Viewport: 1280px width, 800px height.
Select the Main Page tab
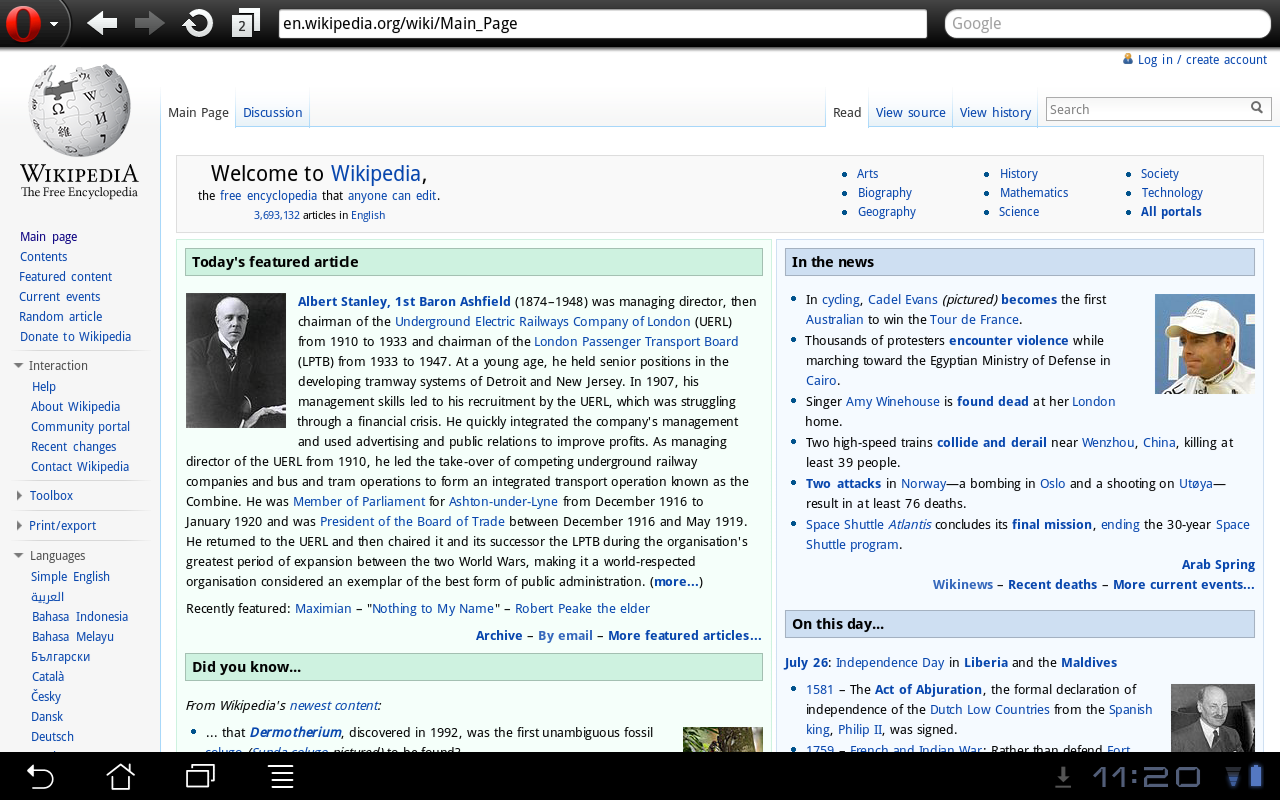point(198,112)
